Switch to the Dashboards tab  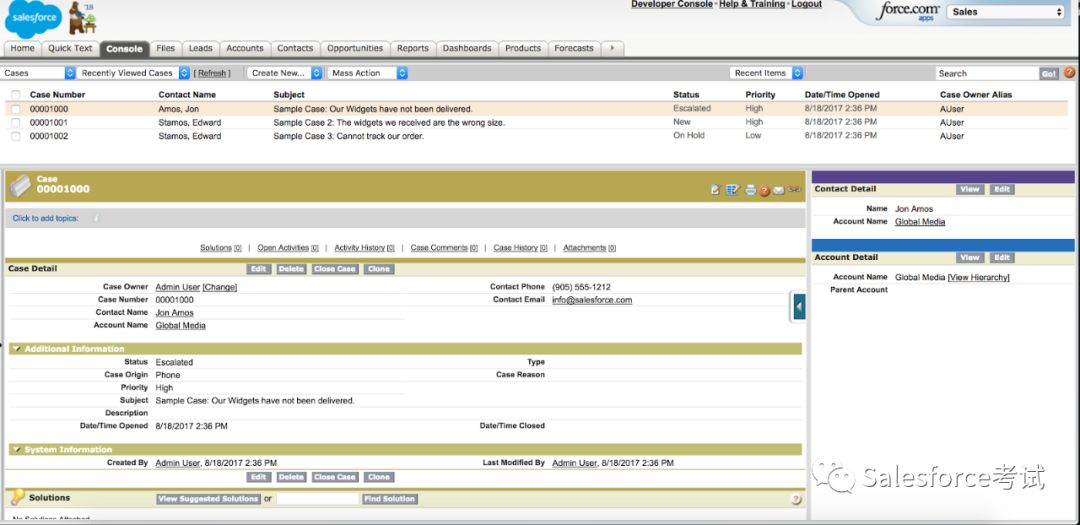click(467, 48)
